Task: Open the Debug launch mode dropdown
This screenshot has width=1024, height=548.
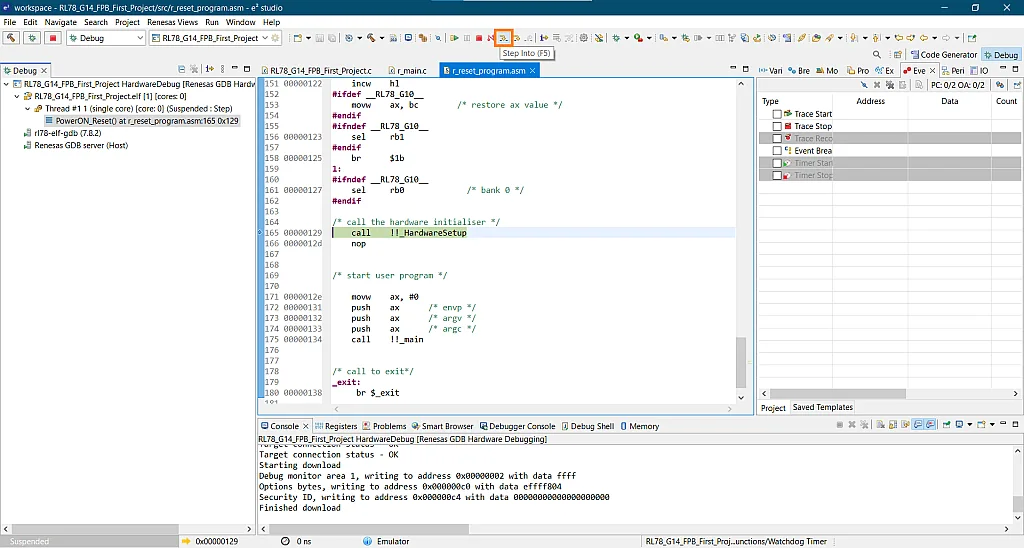Action: coord(139,38)
